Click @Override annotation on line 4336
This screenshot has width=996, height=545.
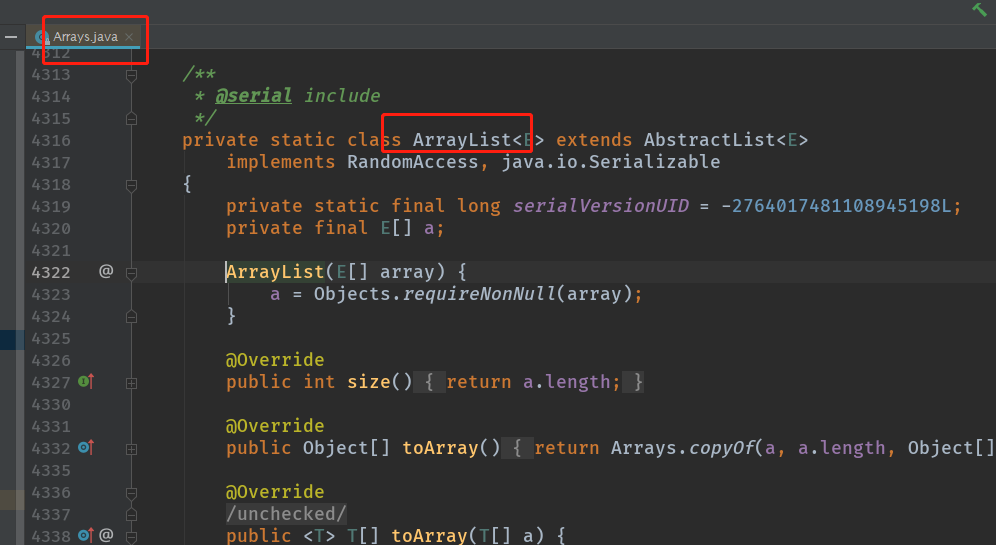(x=275, y=492)
